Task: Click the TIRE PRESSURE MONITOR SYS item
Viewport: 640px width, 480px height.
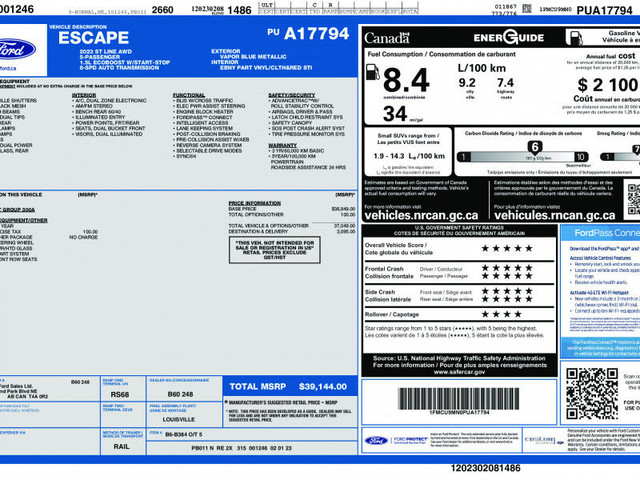Action: click(308, 134)
